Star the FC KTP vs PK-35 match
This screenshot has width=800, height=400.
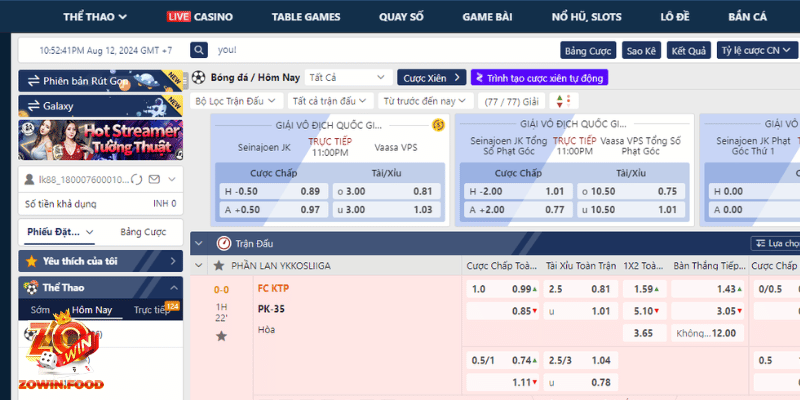[x=221, y=336]
